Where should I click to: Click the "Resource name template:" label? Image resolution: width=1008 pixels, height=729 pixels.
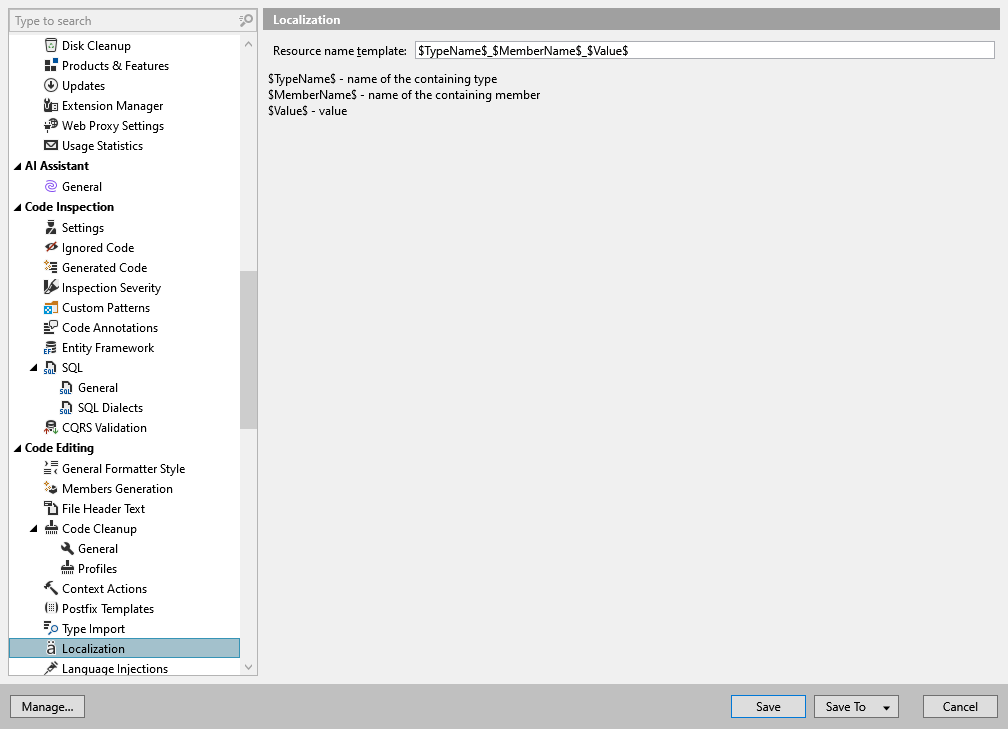click(339, 51)
